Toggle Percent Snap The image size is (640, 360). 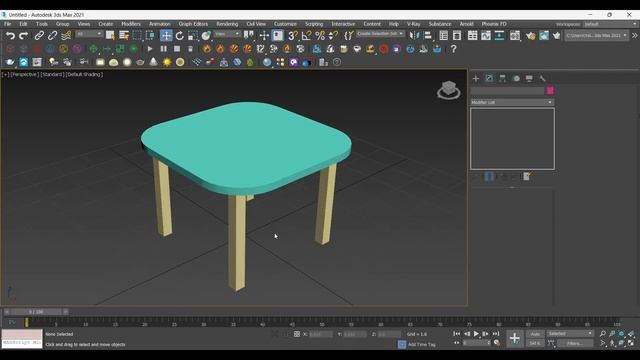pyautogui.click(x=320, y=36)
